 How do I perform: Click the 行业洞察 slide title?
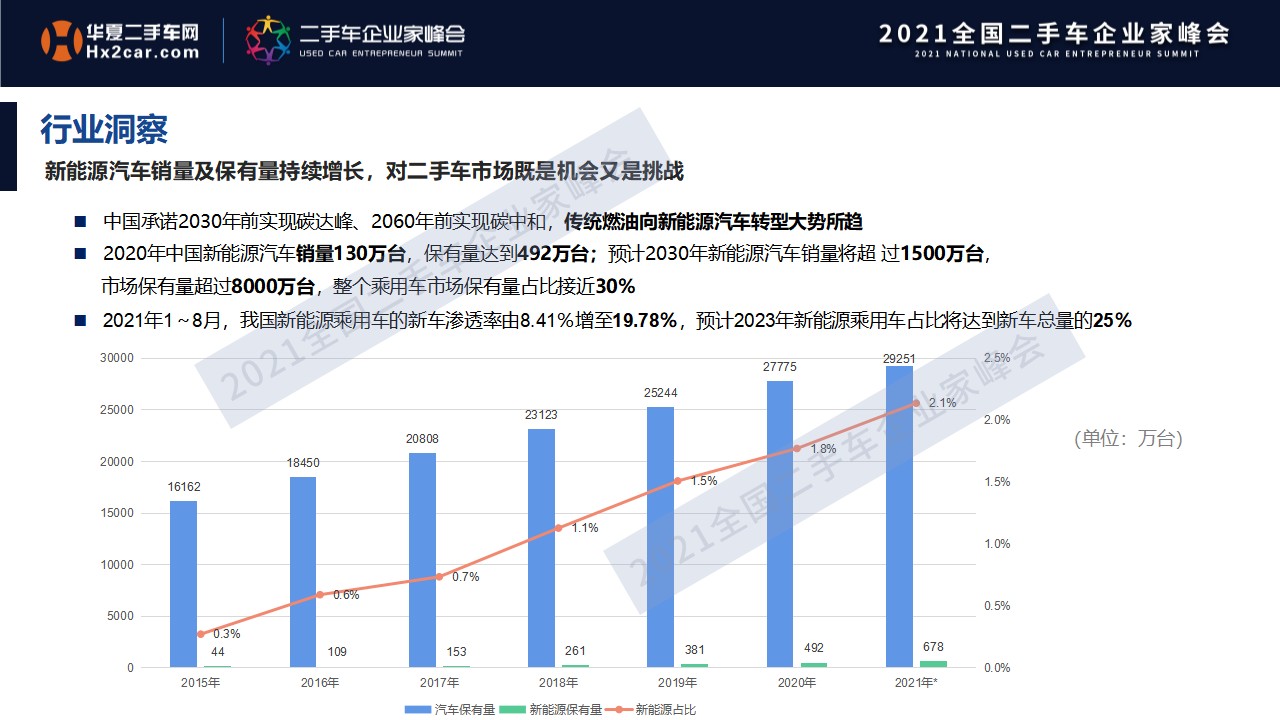click(103, 129)
